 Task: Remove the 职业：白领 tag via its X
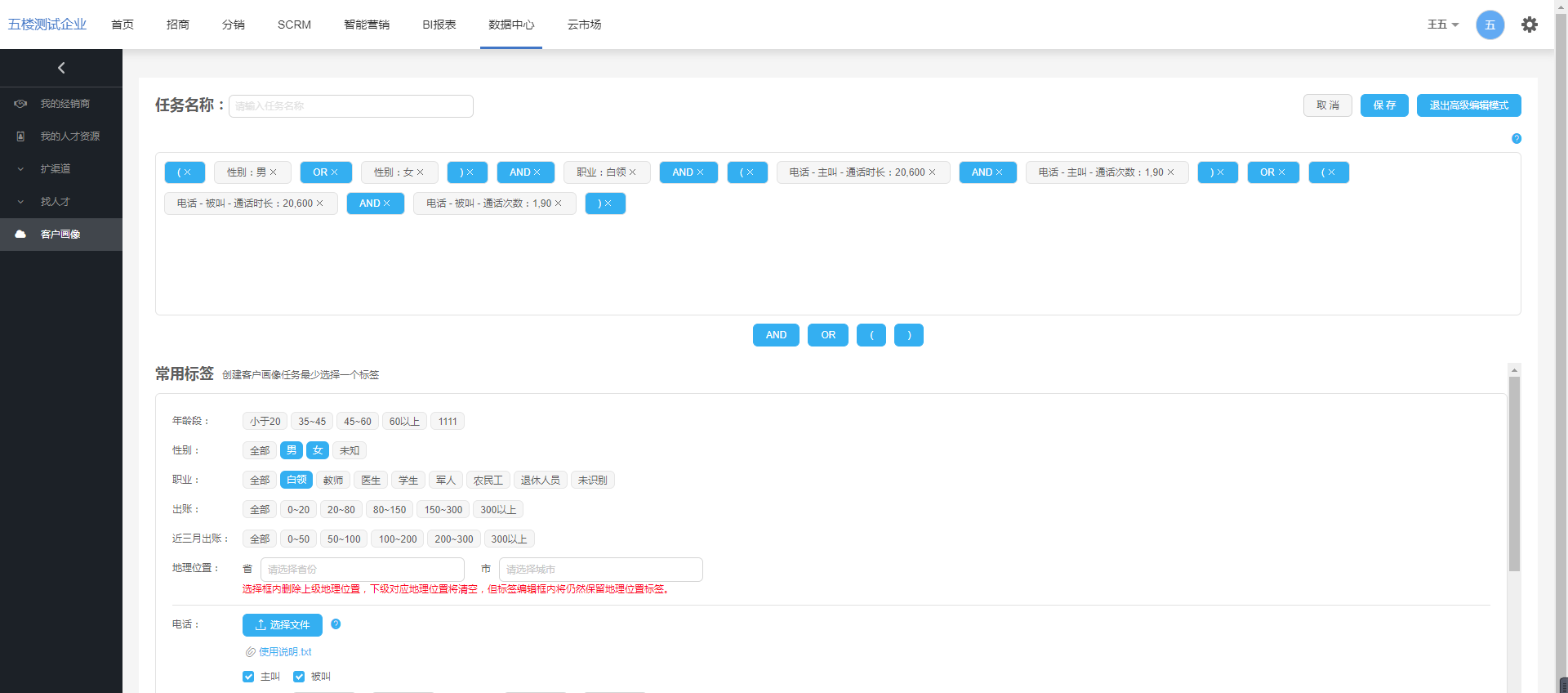(x=633, y=172)
